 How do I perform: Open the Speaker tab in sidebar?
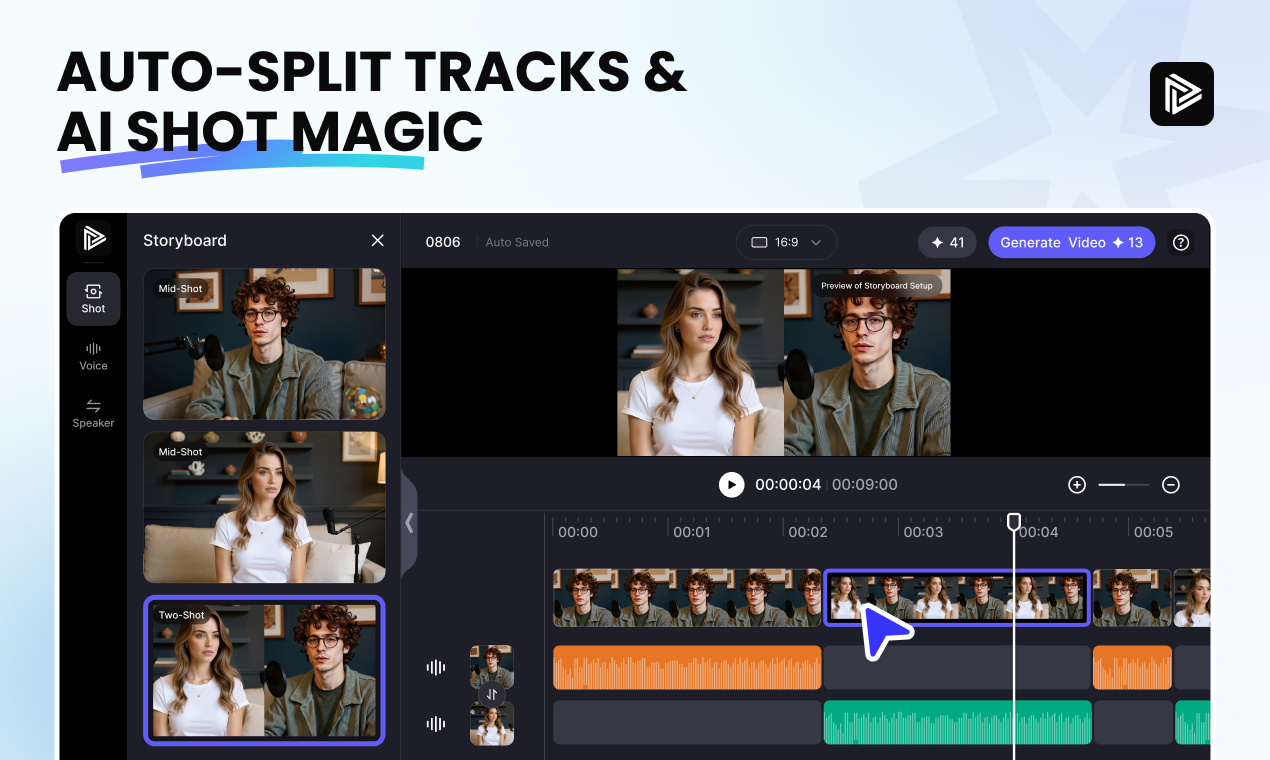[x=93, y=413]
